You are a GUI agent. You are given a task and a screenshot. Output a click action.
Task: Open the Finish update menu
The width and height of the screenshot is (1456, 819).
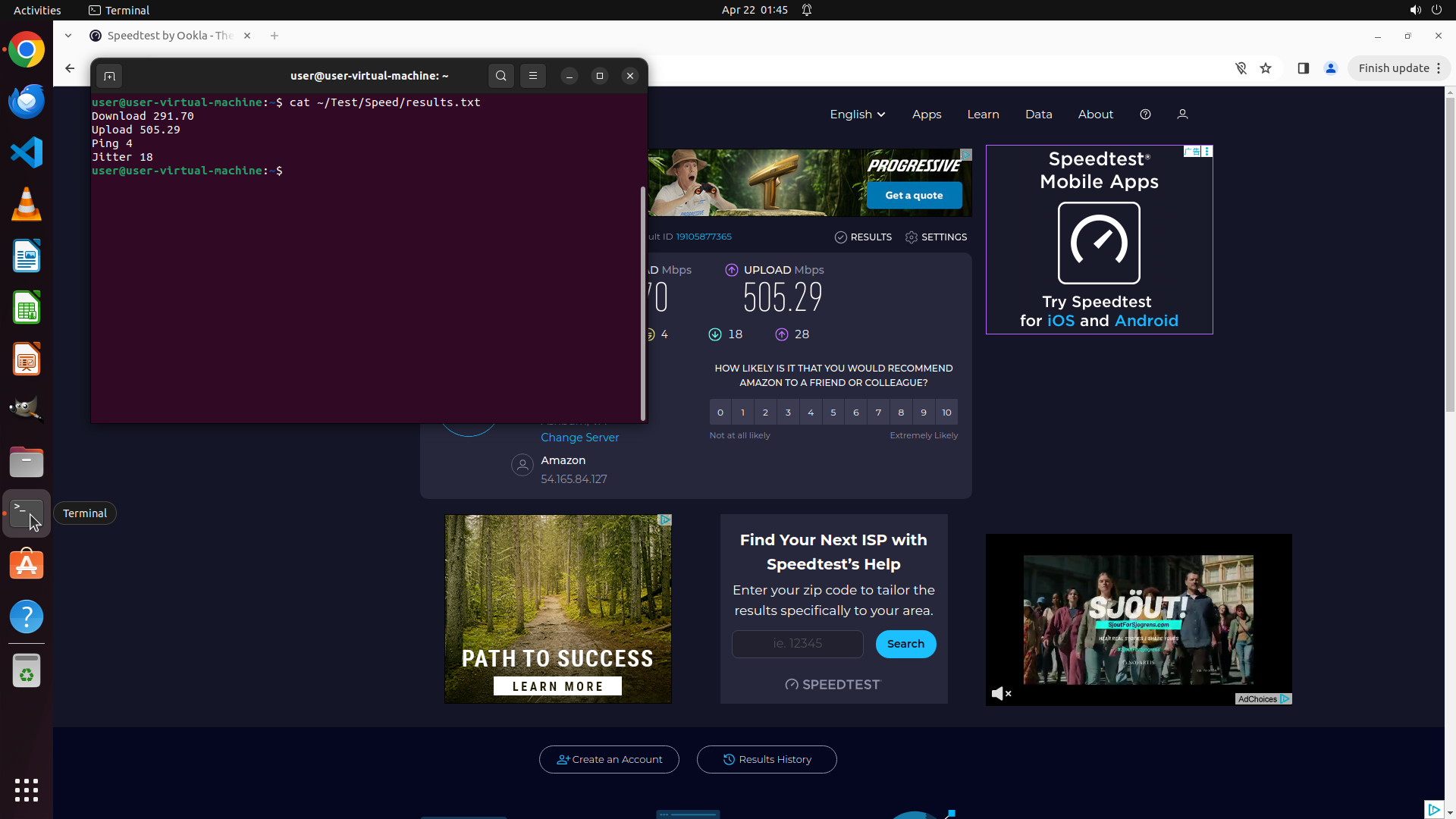[x=1399, y=68]
